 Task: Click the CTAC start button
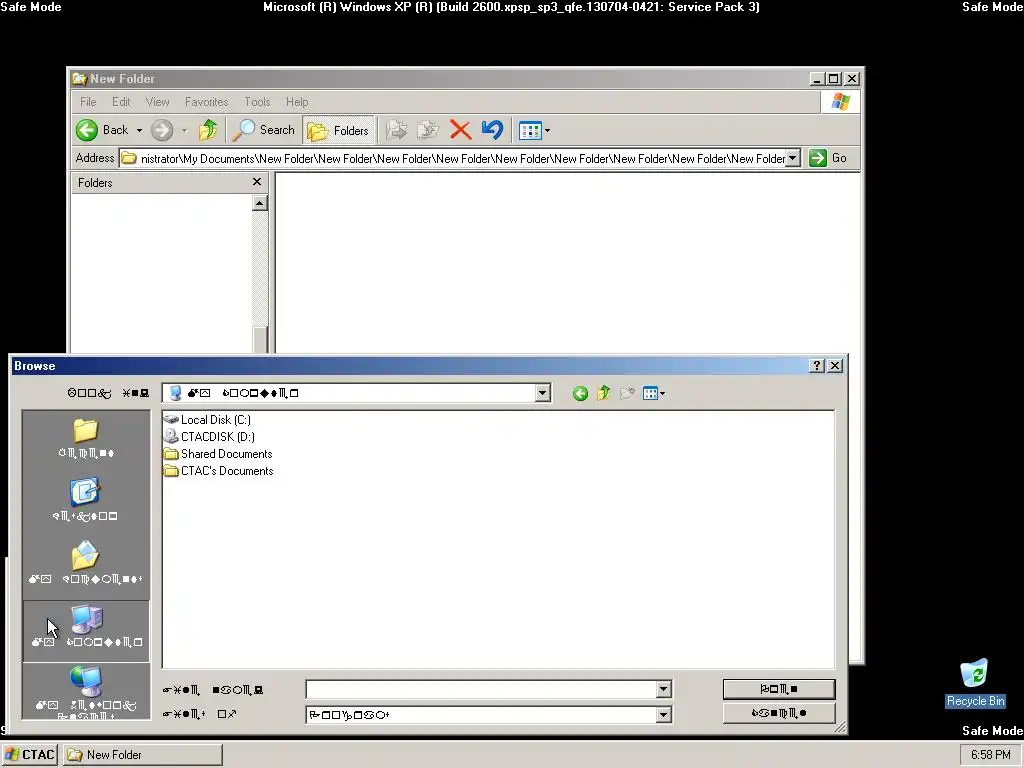tap(29, 755)
